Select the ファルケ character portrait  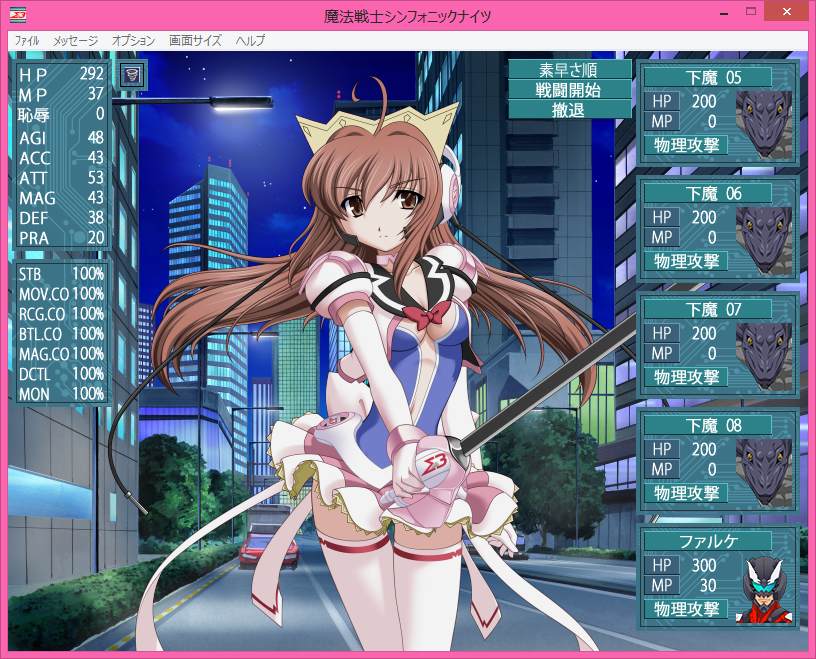pos(763,589)
